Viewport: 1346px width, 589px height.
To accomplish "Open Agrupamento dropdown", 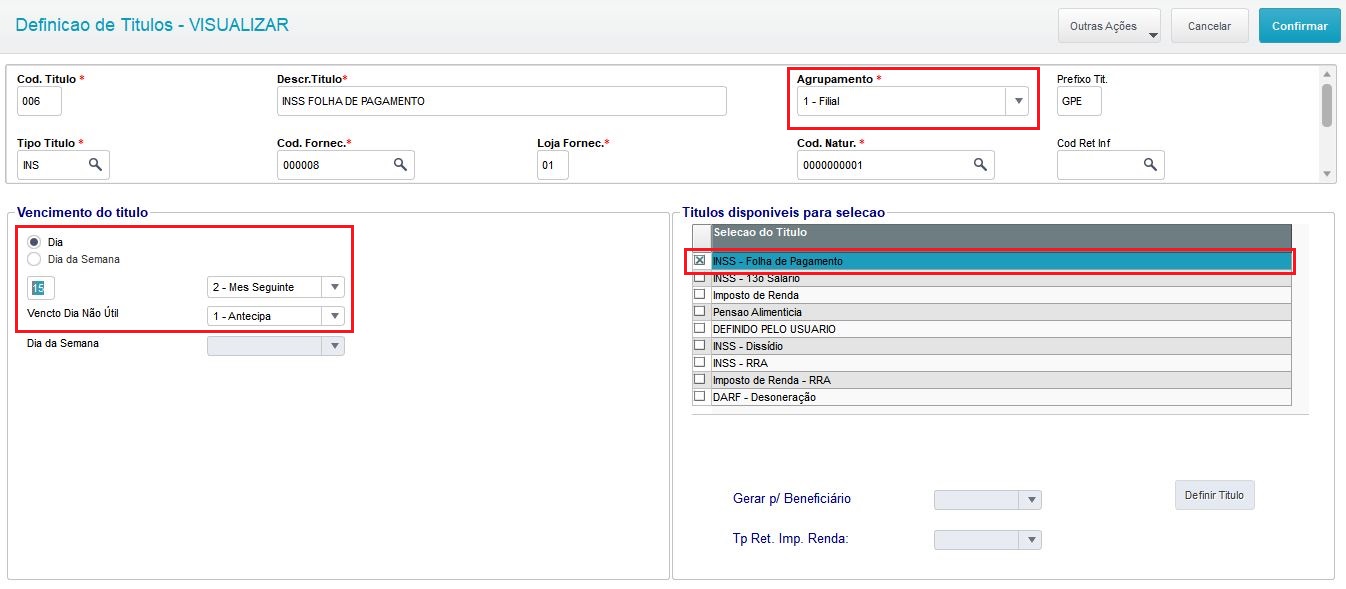I will pyautogui.click(x=1017, y=101).
